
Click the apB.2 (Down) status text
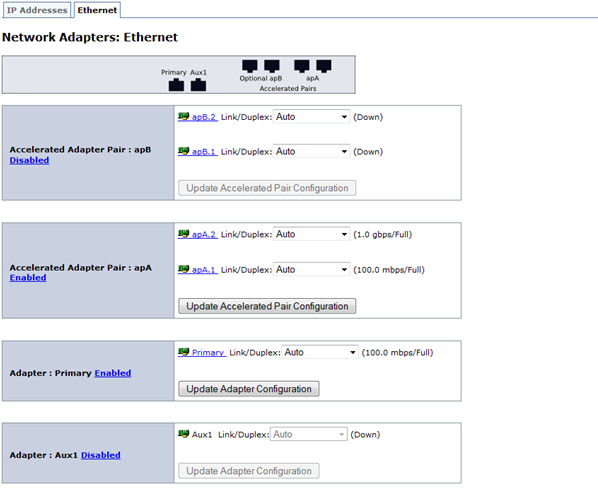368,117
